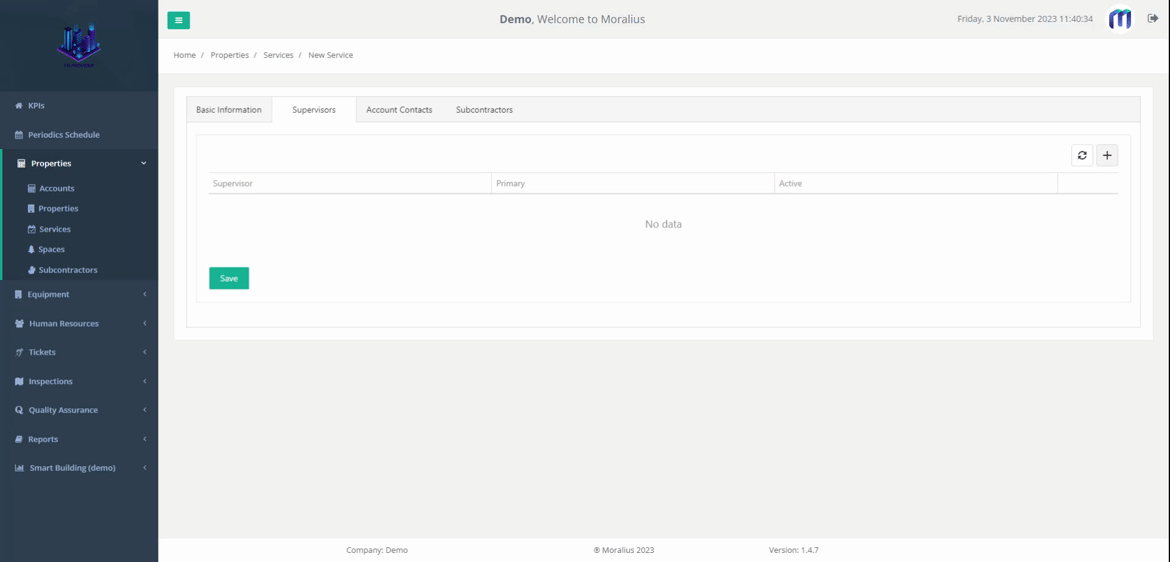Add a new supervisor with plus icon
Viewport: 1170px width, 562px height.
click(1107, 155)
